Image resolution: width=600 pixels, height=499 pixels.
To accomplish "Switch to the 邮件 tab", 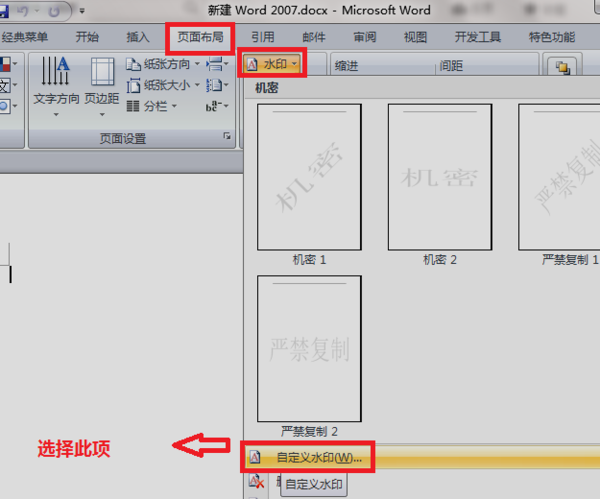I will (x=314, y=37).
